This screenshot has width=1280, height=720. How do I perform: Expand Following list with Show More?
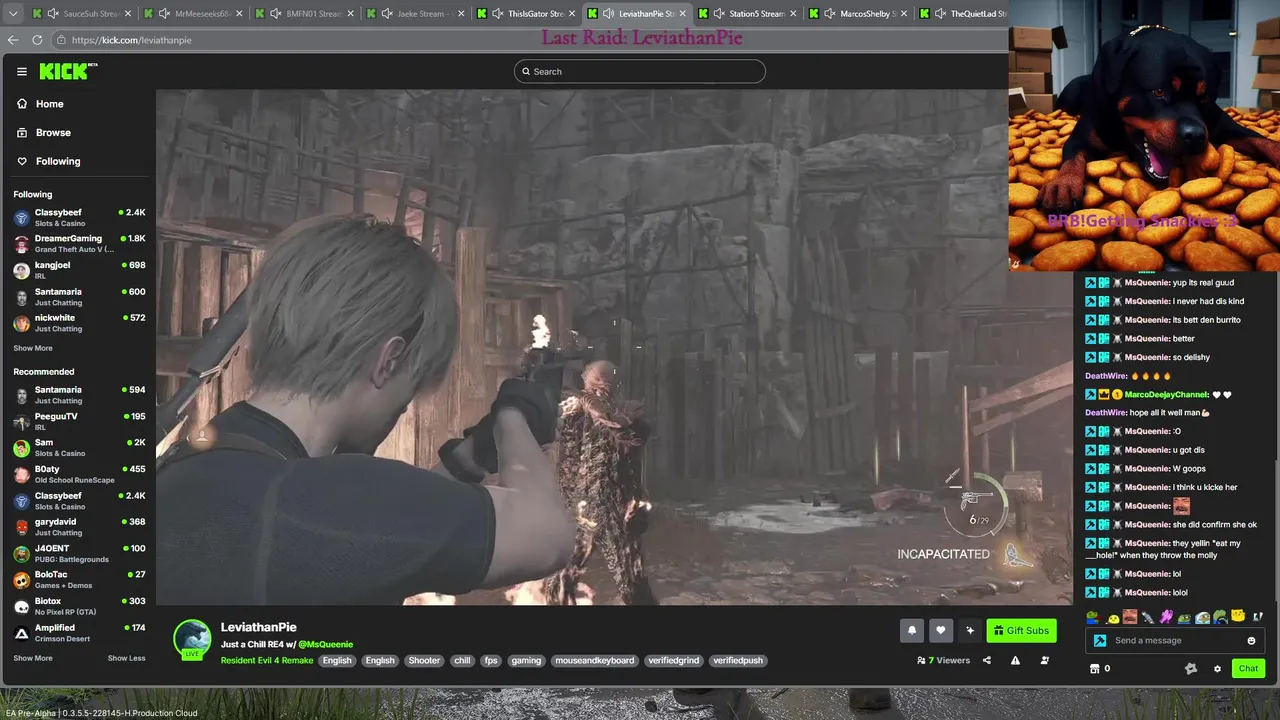pyautogui.click(x=33, y=348)
